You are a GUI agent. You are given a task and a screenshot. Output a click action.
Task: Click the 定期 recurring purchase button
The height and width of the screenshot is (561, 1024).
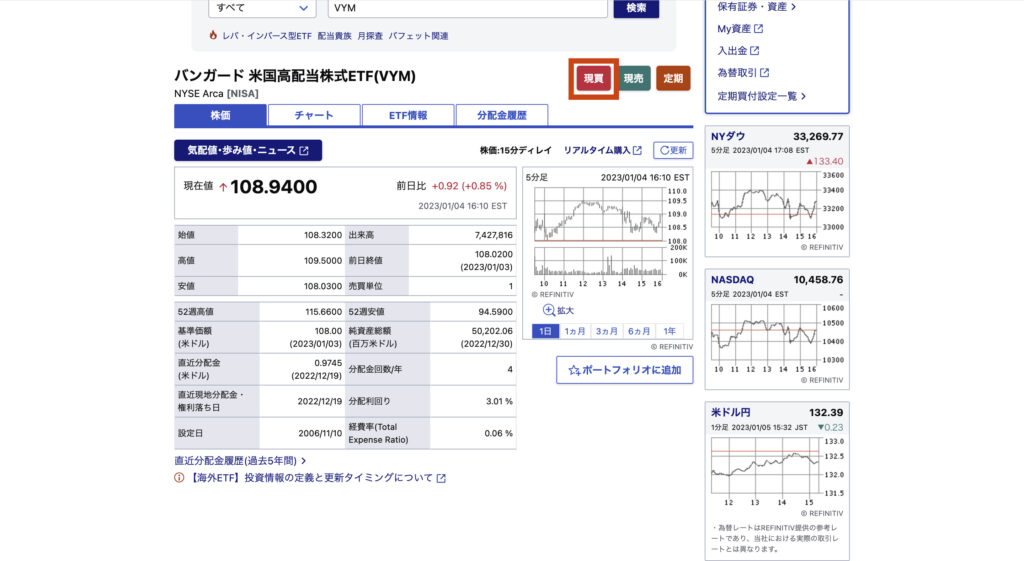[673, 79]
